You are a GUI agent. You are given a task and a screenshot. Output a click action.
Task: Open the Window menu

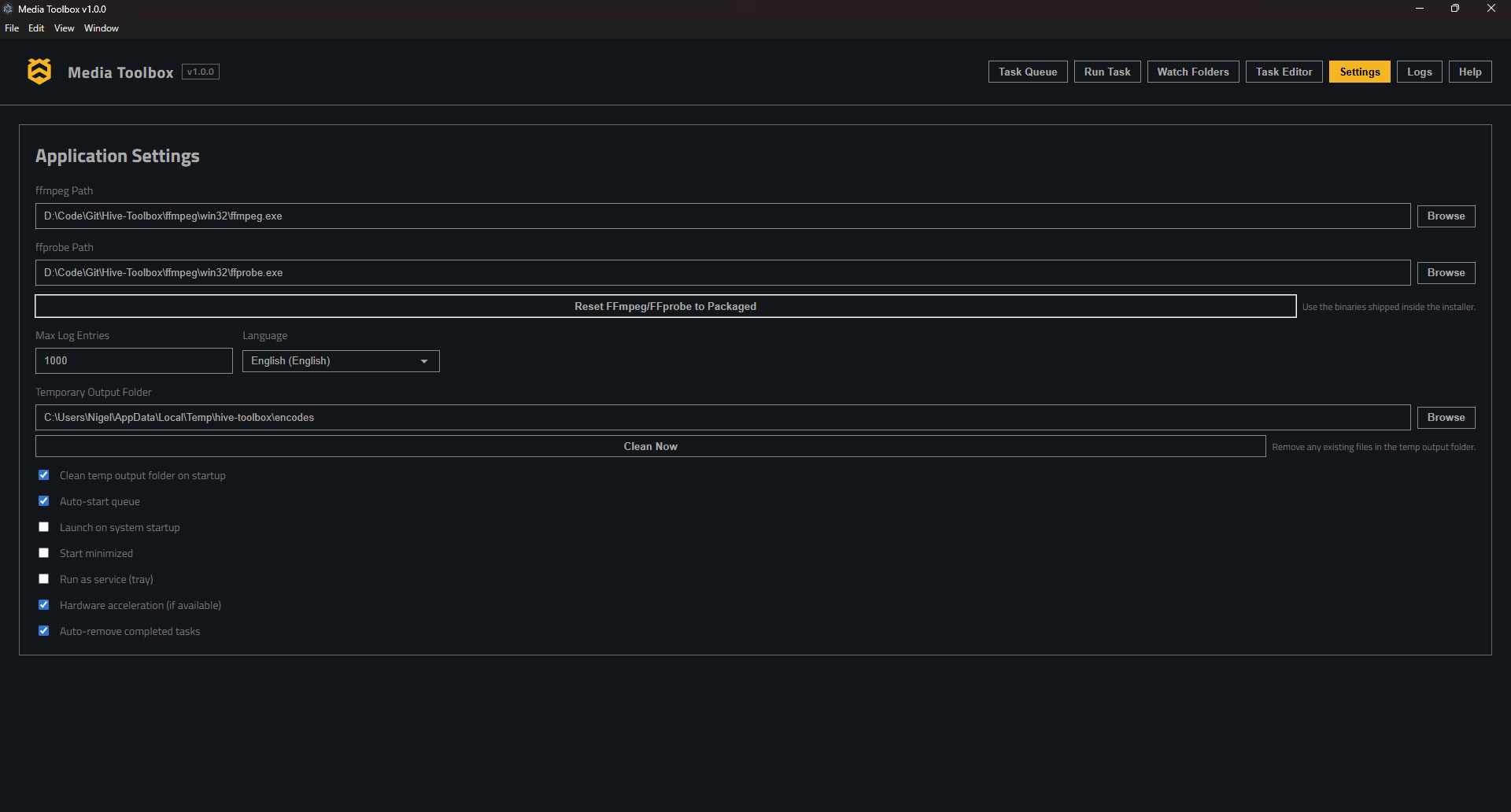pos(101,28)
